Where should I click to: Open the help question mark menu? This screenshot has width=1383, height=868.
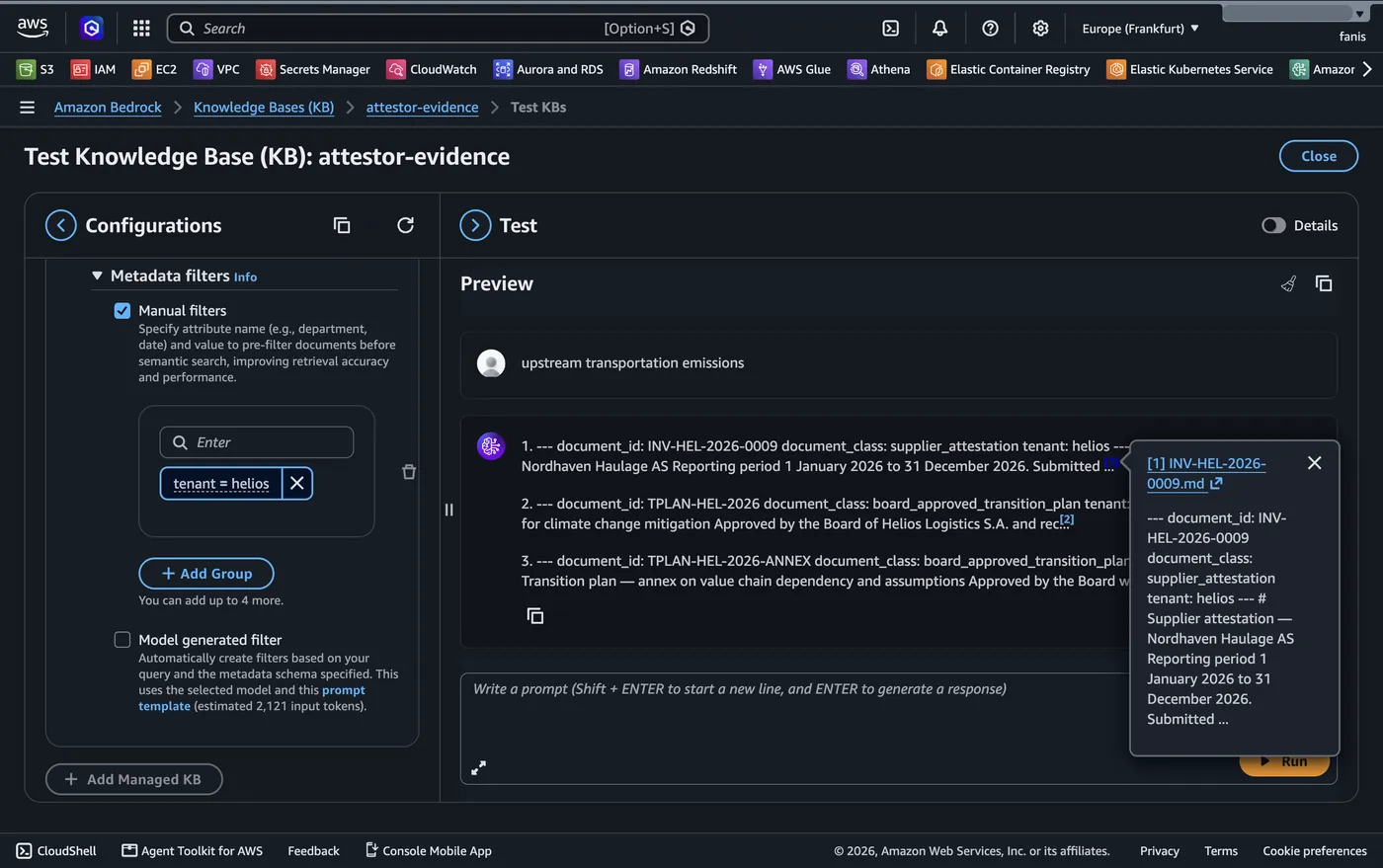990,29
